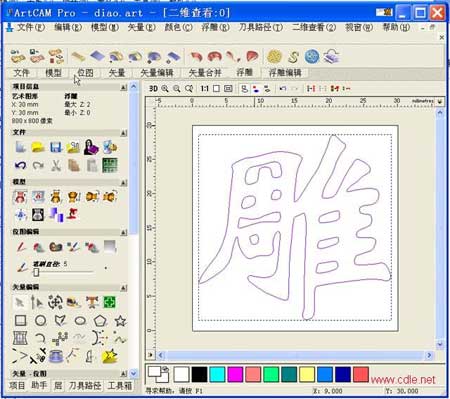Click the undo arrow in file panel
The width and height of the screenshot is (450, 399).
[x=20, y=165]
